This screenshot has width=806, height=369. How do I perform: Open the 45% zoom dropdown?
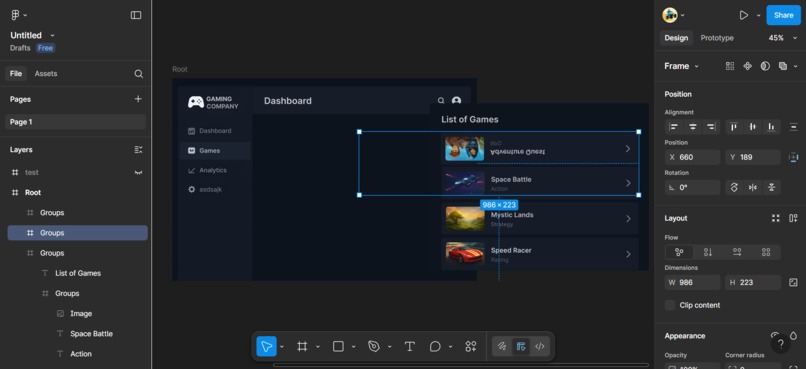click(x=783, y=38)
